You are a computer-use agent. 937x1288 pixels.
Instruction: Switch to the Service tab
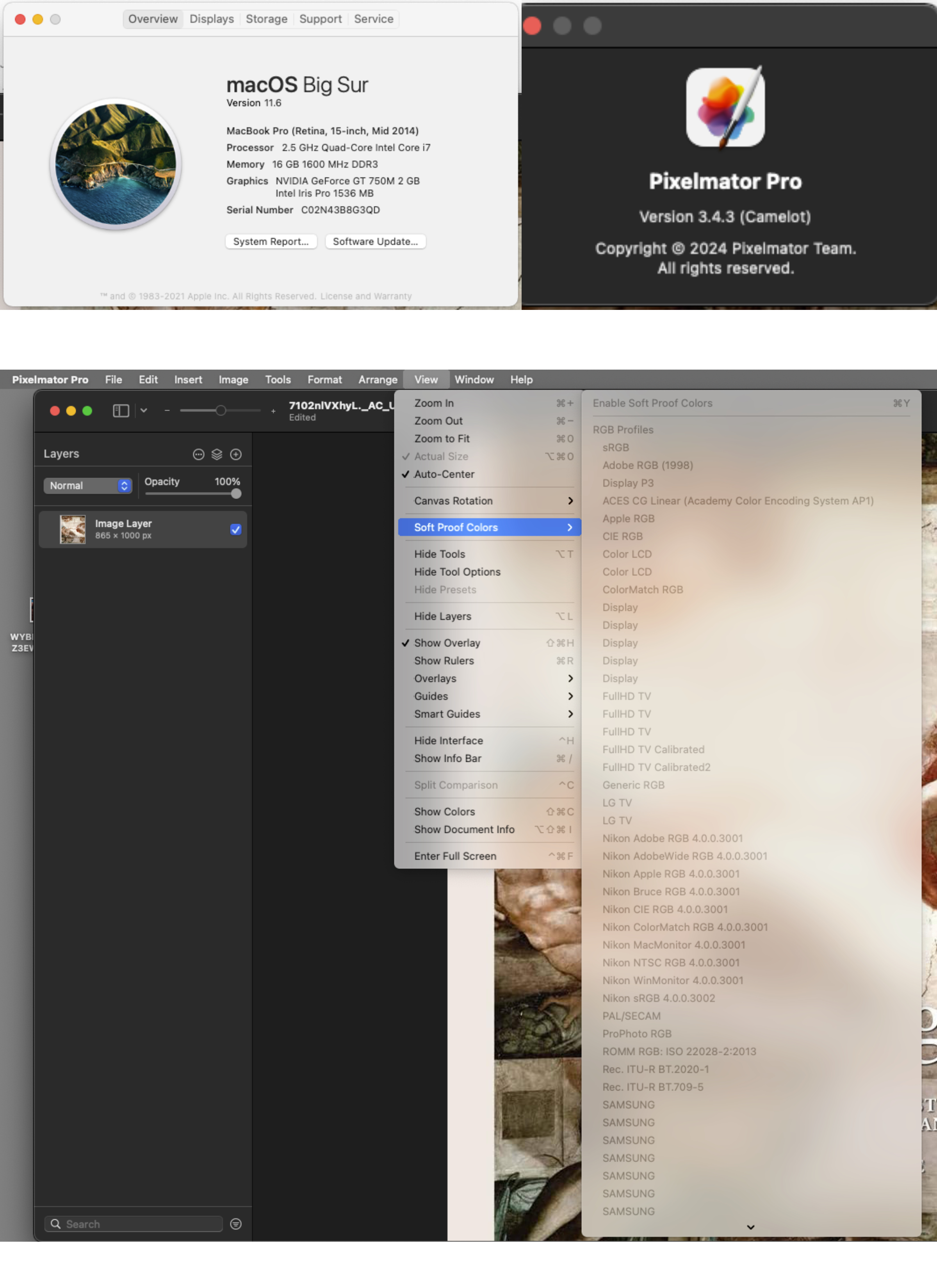point(373,19)
